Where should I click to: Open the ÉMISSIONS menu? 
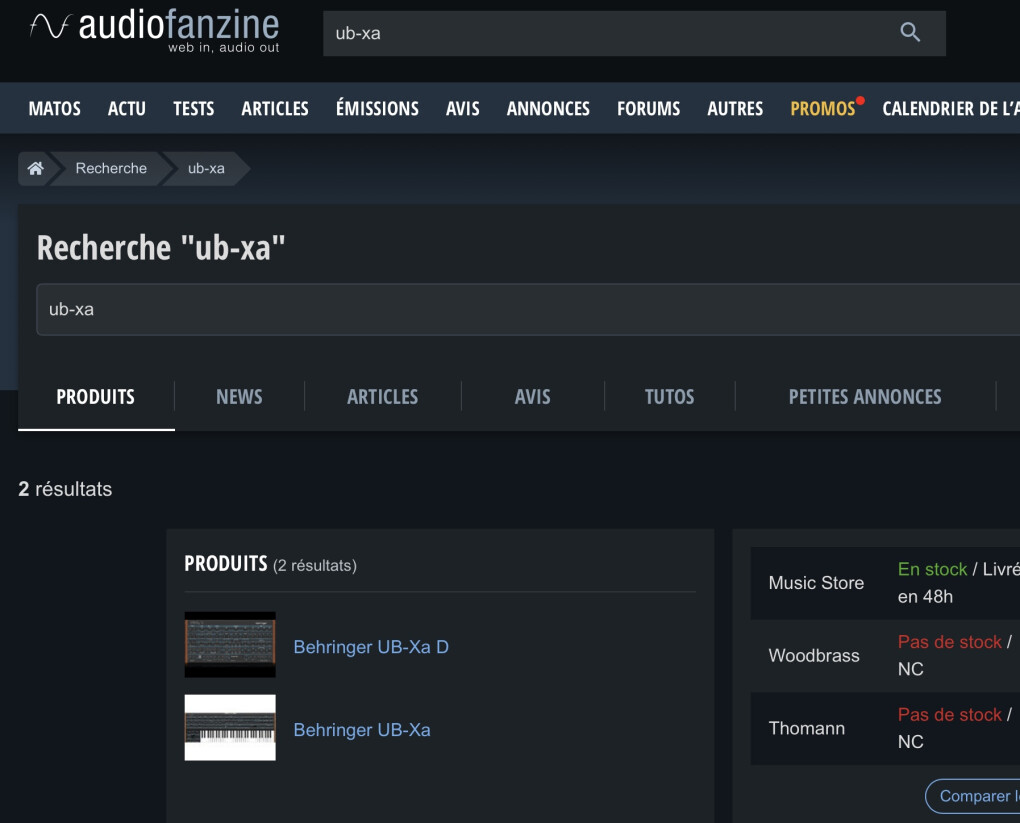(377, 108)
